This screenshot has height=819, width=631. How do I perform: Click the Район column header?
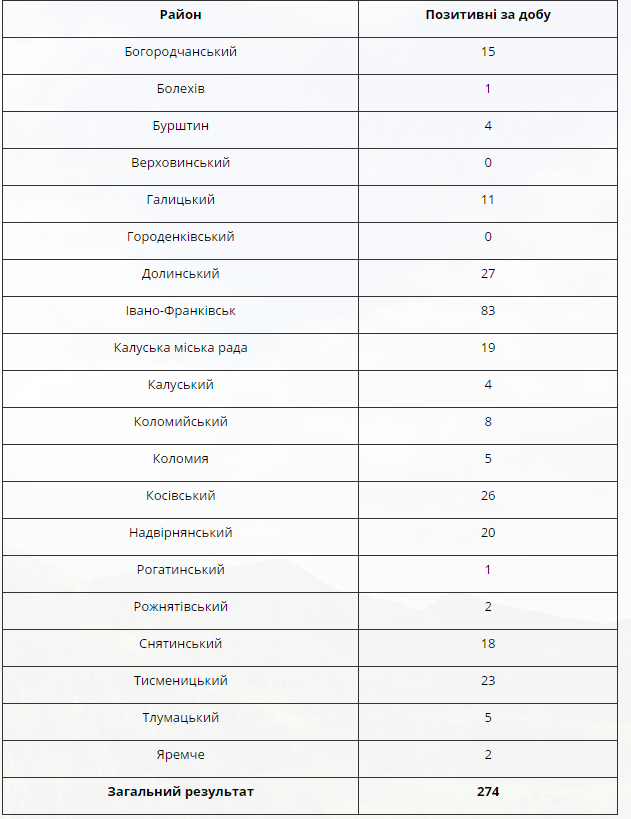181,15
